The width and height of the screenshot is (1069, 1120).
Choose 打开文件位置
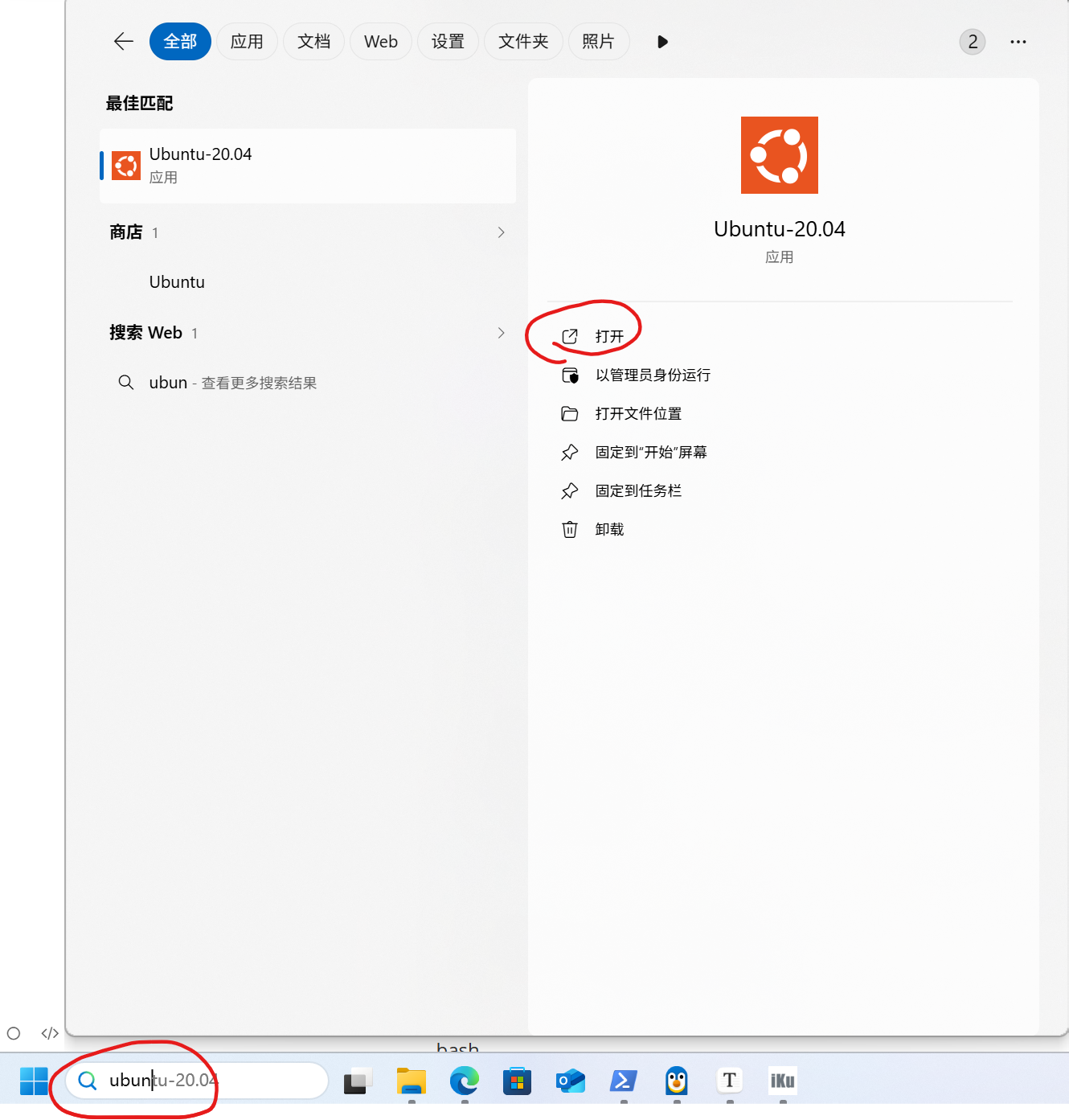coord(621,414)
